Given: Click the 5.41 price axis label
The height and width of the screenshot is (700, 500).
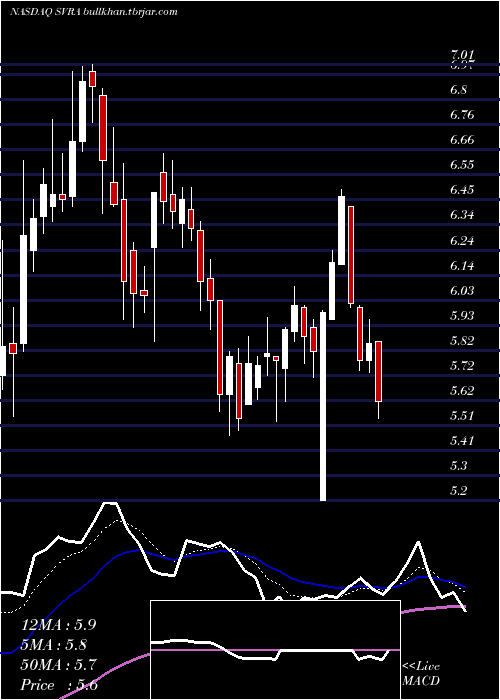Looking at the screenshot, I should 462,441.
